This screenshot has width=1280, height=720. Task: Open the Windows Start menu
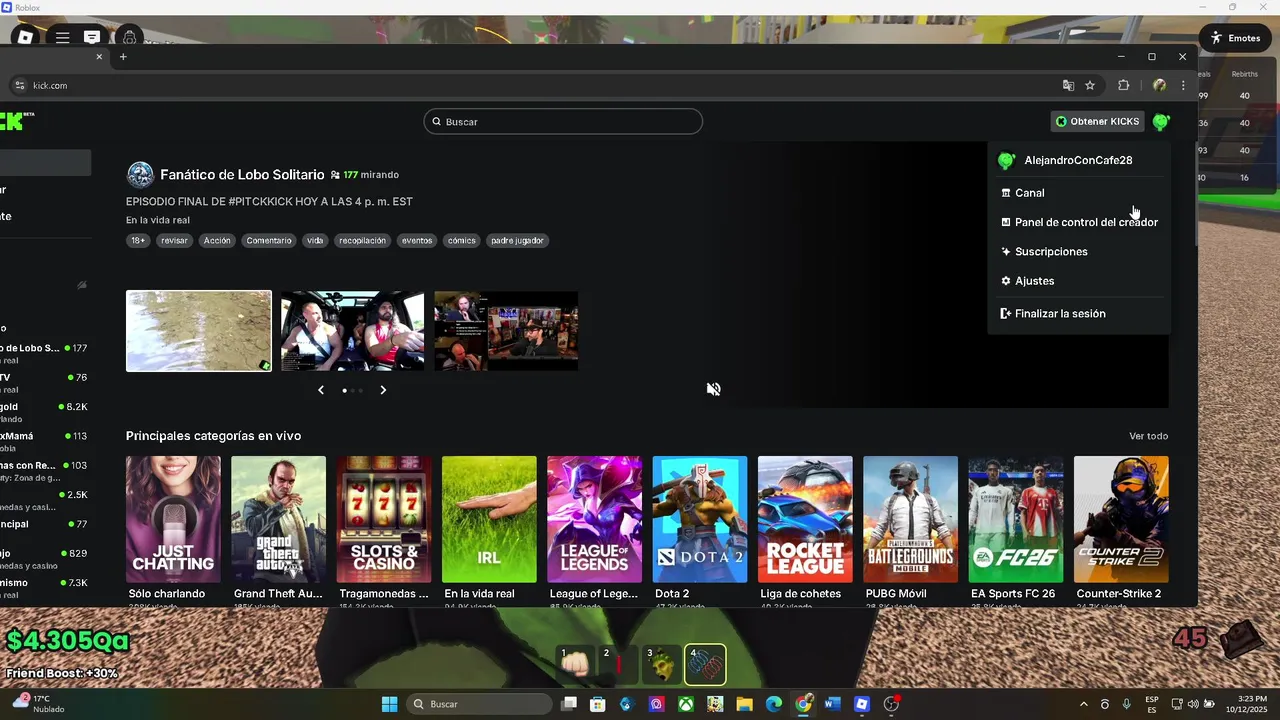point(390,704)
